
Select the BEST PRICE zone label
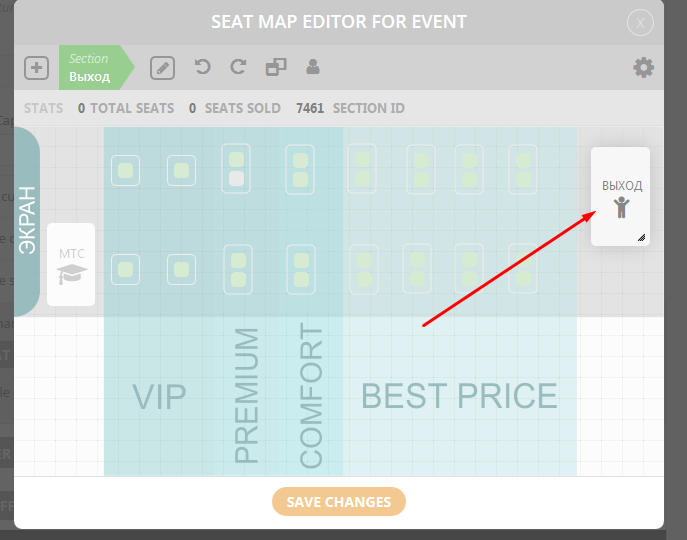[x=459, y=396]
